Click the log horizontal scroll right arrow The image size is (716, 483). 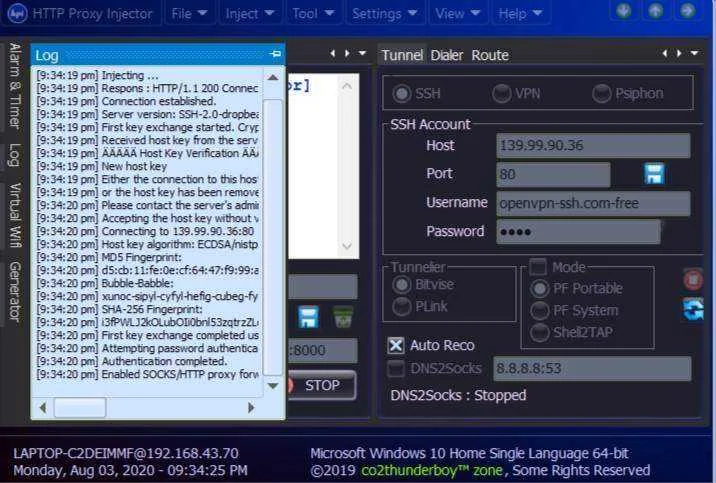point(251,407)
